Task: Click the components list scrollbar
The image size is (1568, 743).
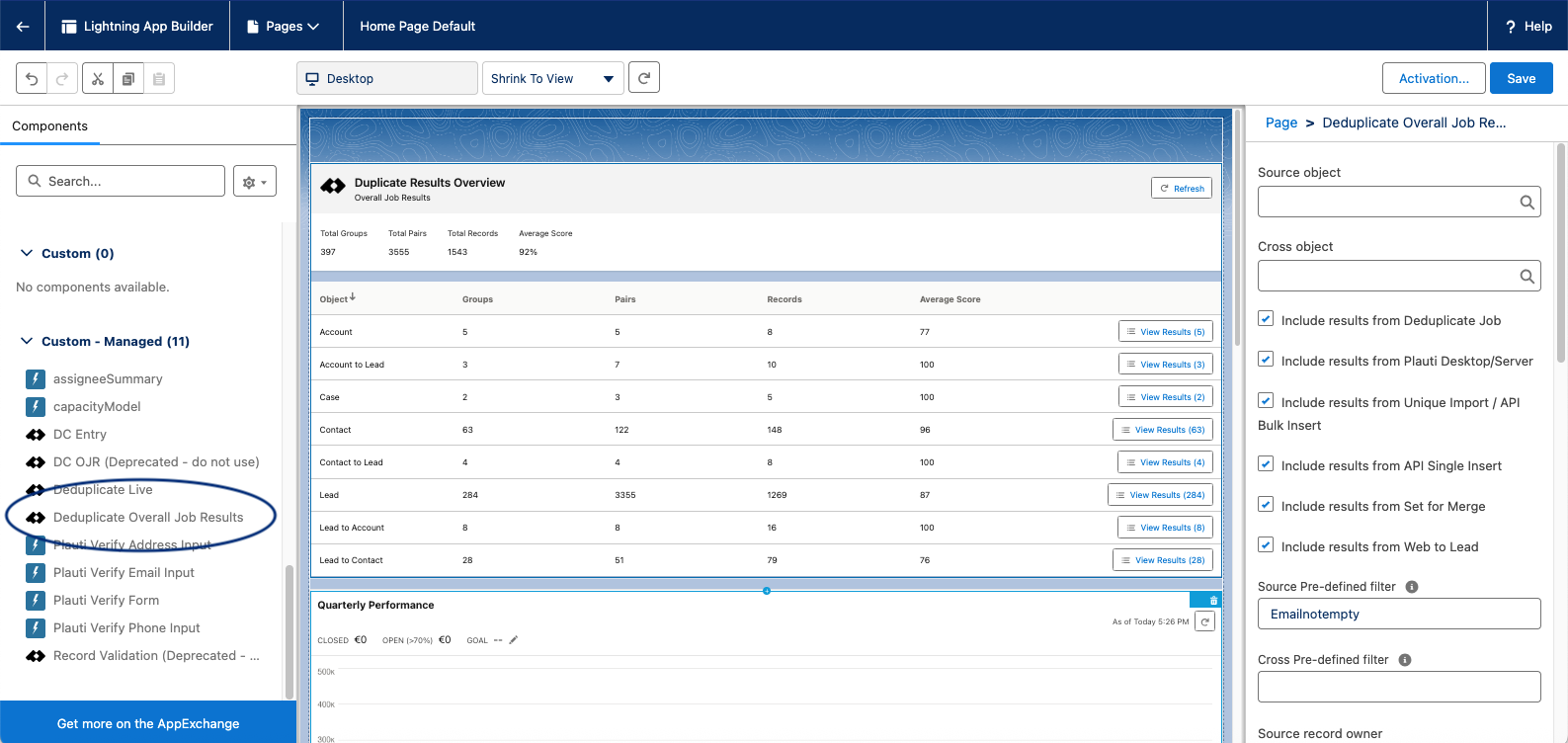Action: coord(289,632)
